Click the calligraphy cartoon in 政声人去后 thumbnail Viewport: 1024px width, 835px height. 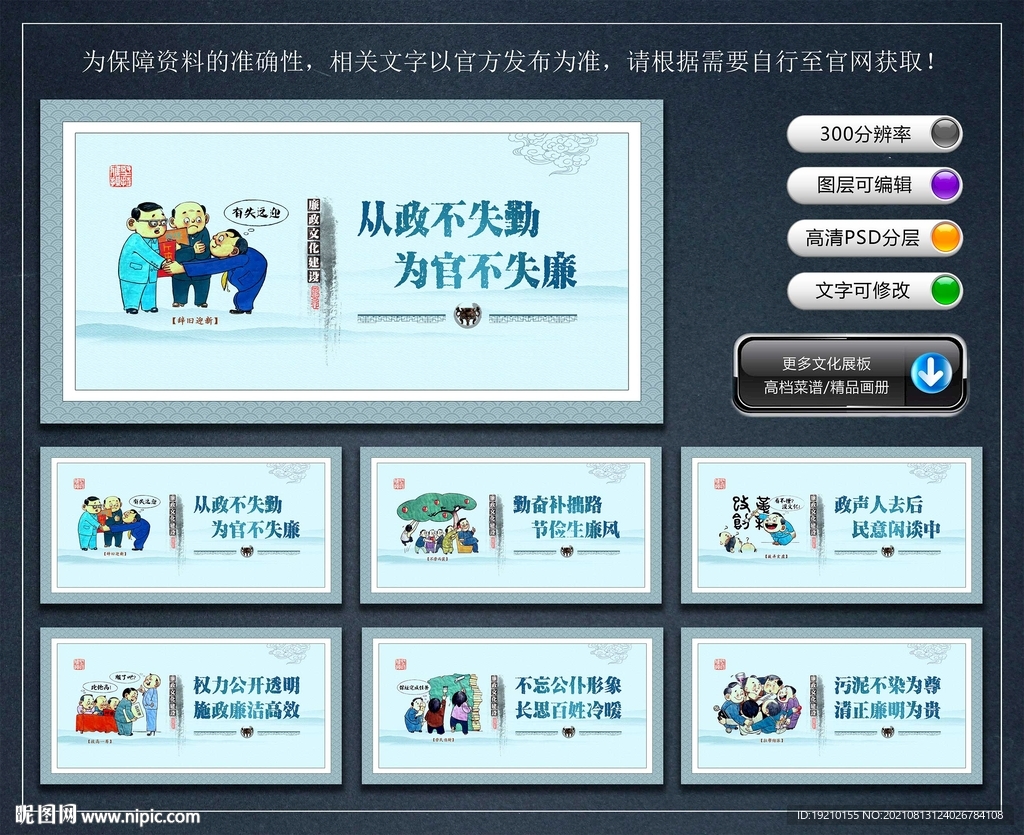pyautogui.click(x=761, y=524)
